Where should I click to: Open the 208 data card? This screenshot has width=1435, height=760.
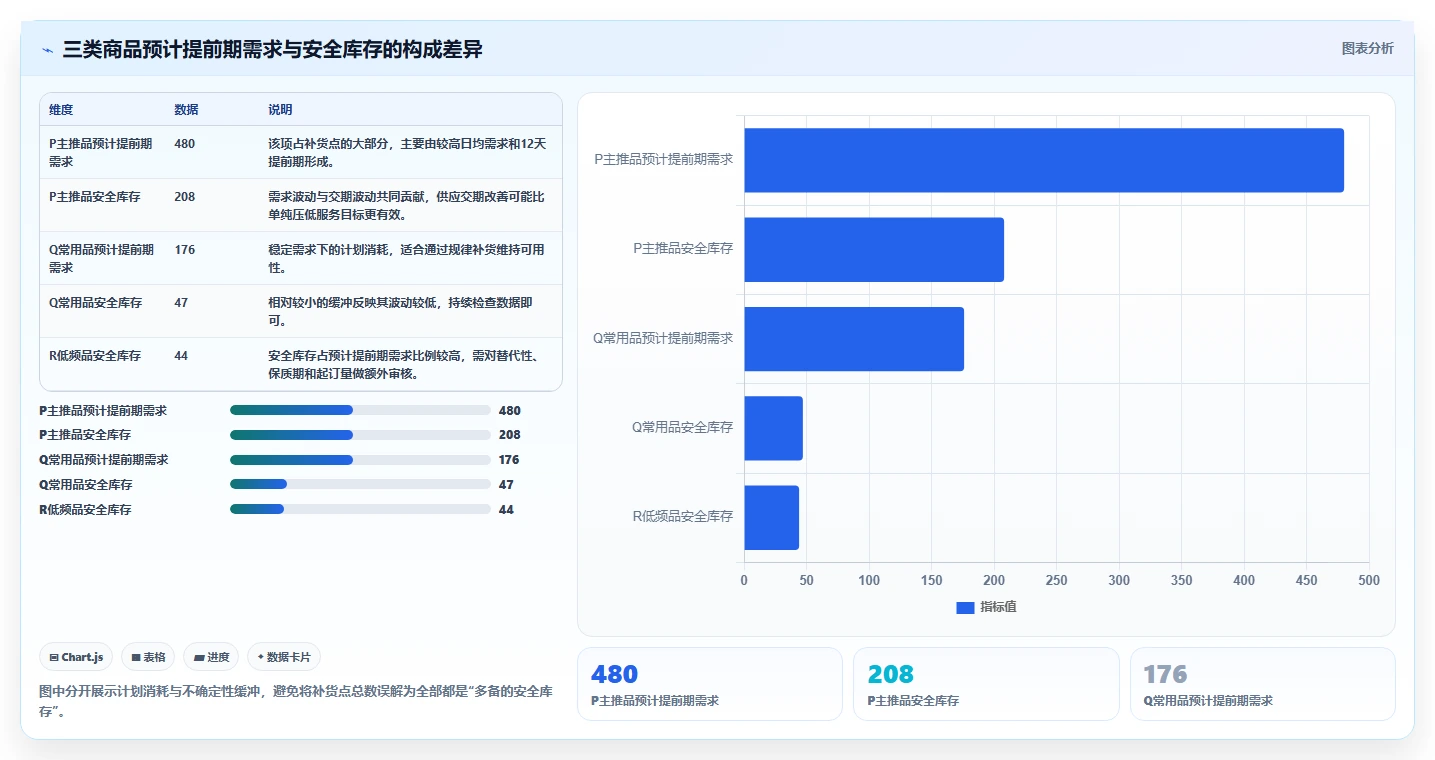tap(986, 684)
